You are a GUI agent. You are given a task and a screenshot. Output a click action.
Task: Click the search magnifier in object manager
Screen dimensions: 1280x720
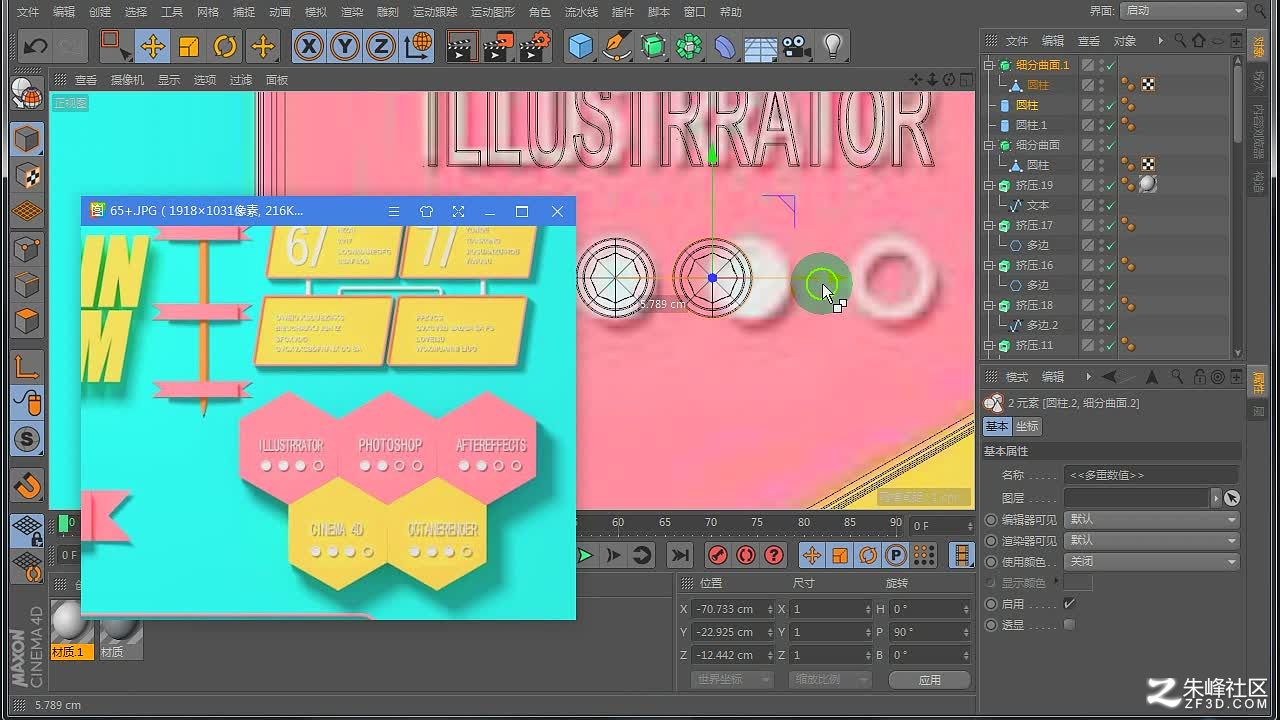click(x=1181, y=41)
